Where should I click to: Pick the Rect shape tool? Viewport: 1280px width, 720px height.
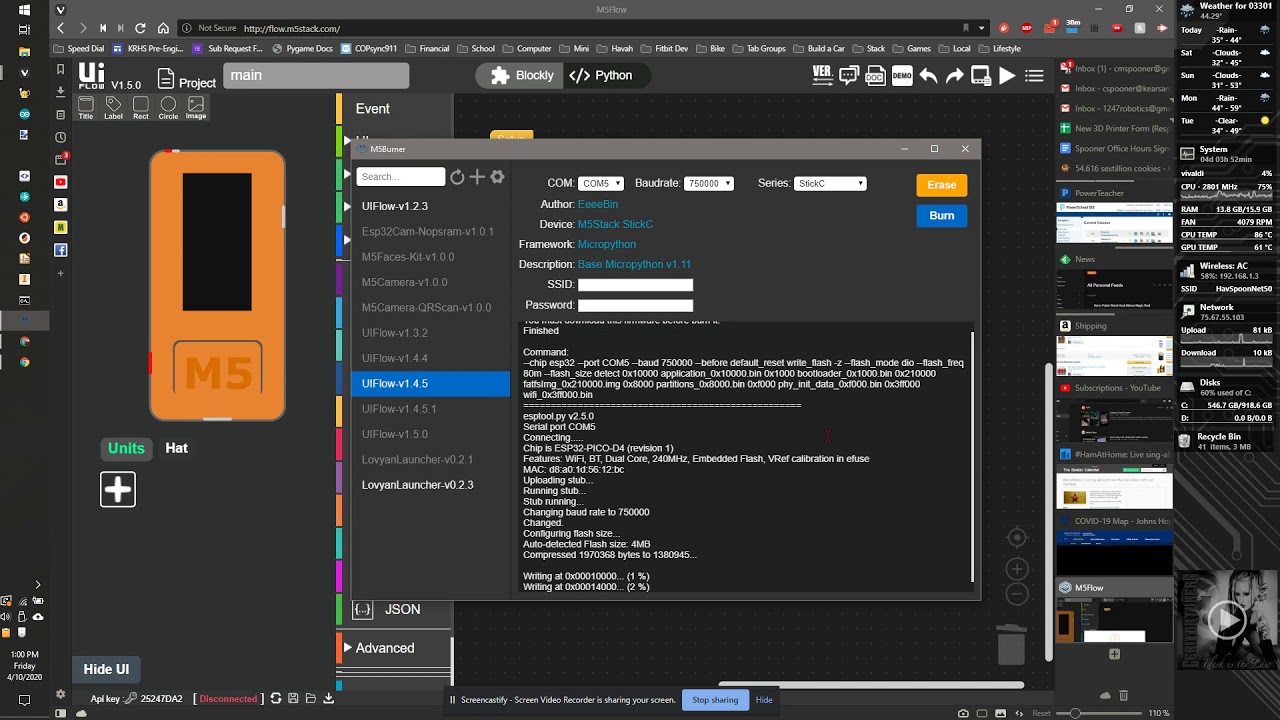(x=141, y=108)
